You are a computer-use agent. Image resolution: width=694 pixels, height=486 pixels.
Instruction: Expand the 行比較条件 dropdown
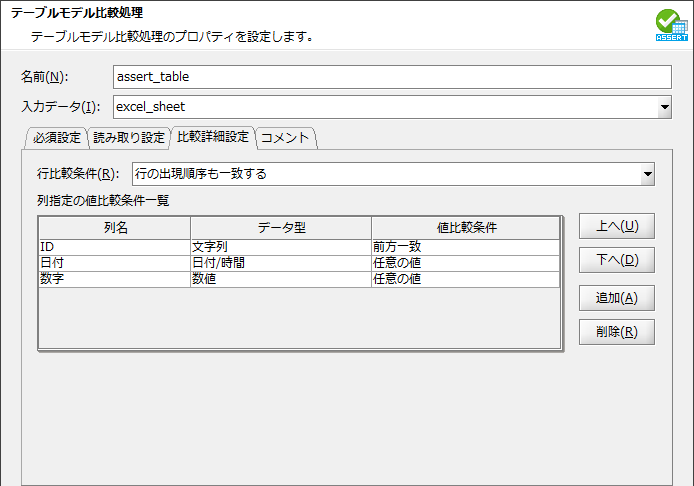coord(647,174)
